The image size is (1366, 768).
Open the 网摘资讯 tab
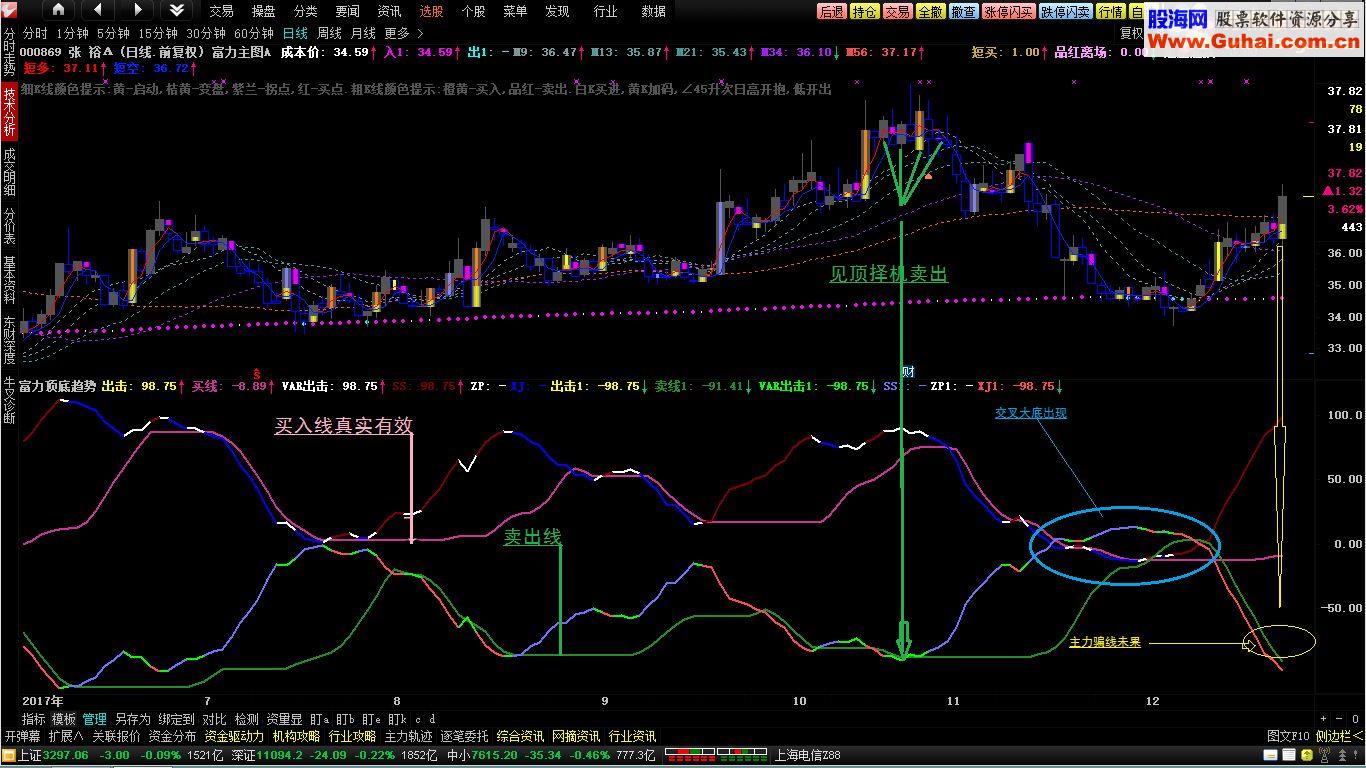(x=576, y=736)
